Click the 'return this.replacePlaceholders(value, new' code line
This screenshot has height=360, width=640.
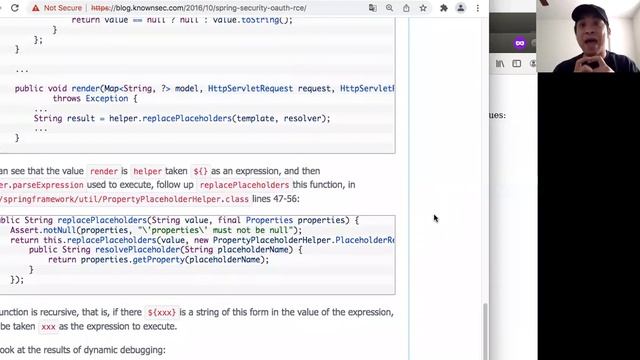pyautogui.click(x=202, y=240)
